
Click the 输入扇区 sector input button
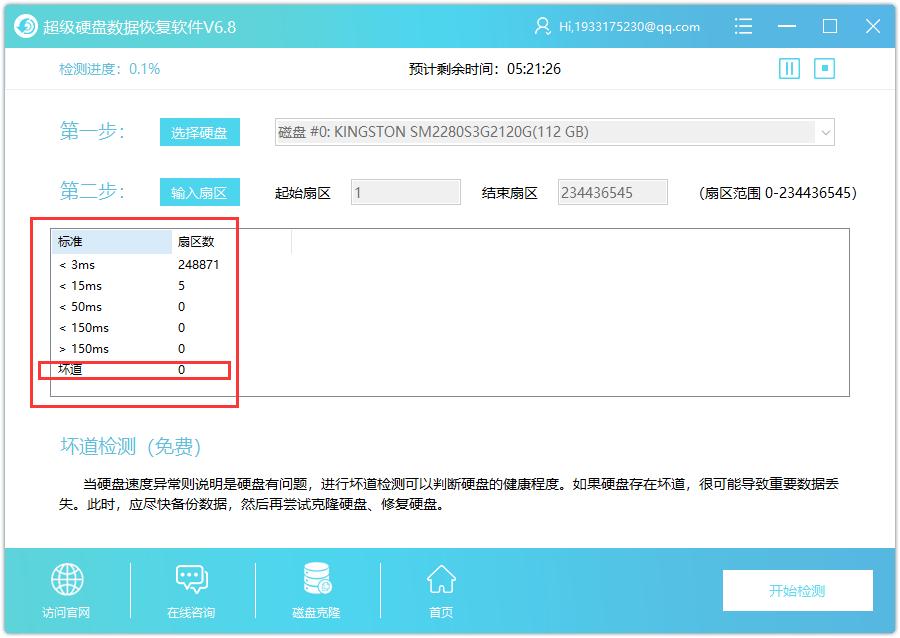pyautogui.click(x=199, y=192)
